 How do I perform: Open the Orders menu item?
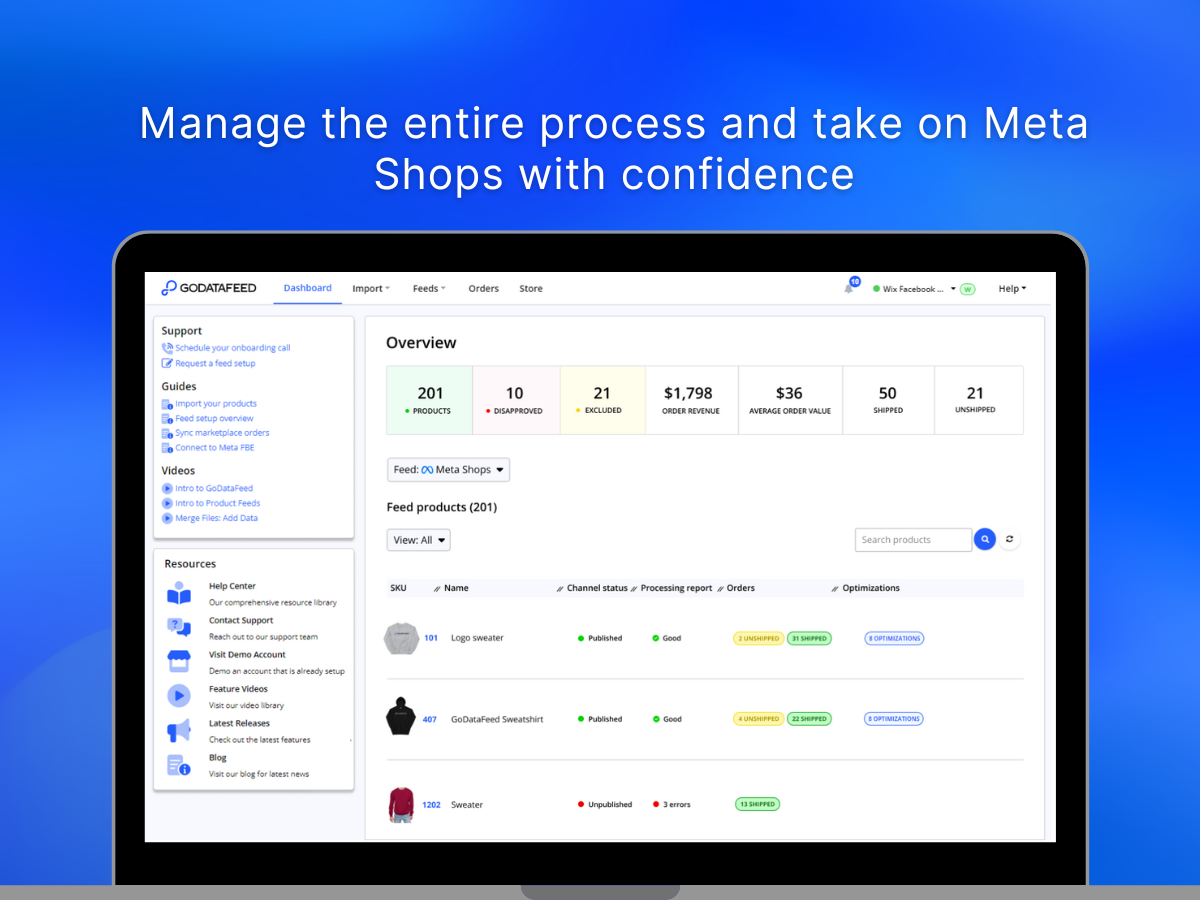tap(483, 289)
